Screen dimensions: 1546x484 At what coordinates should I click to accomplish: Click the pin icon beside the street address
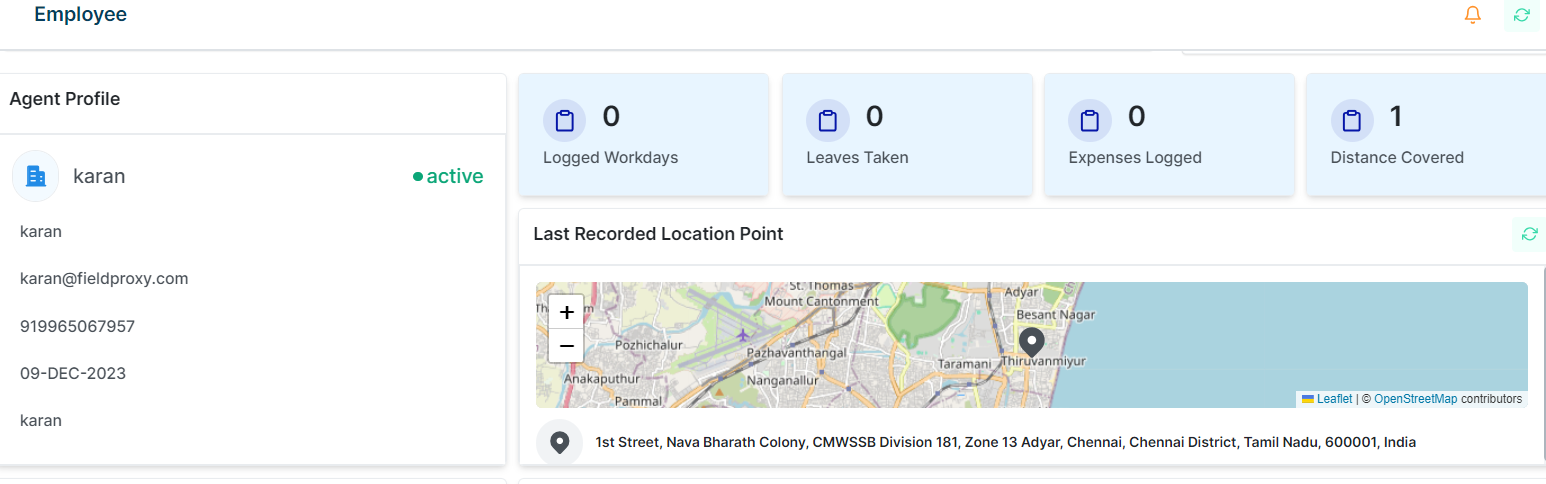[x=560, y=442]
